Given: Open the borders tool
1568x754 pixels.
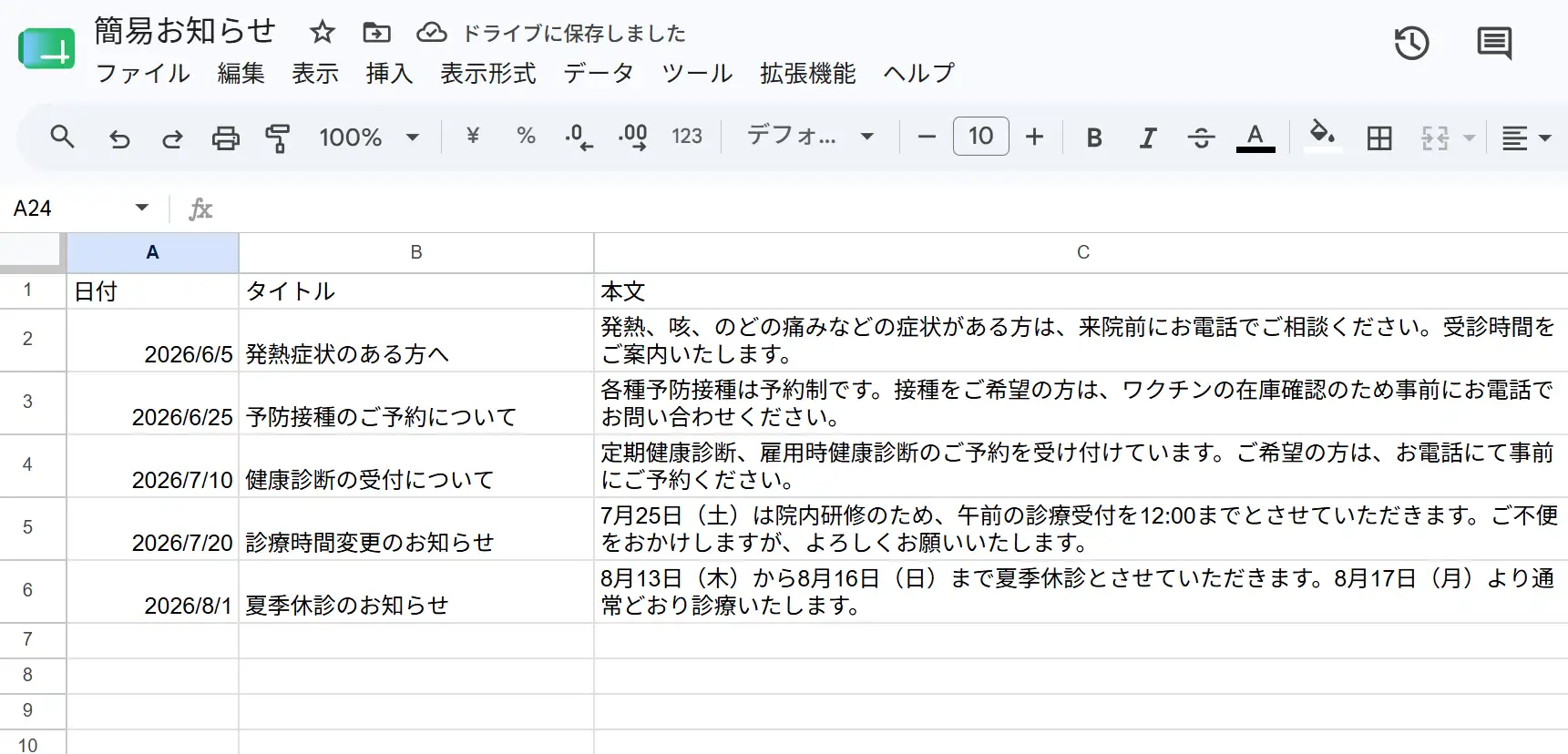Looking at the screenshot, I should [x=1379, y=138].
